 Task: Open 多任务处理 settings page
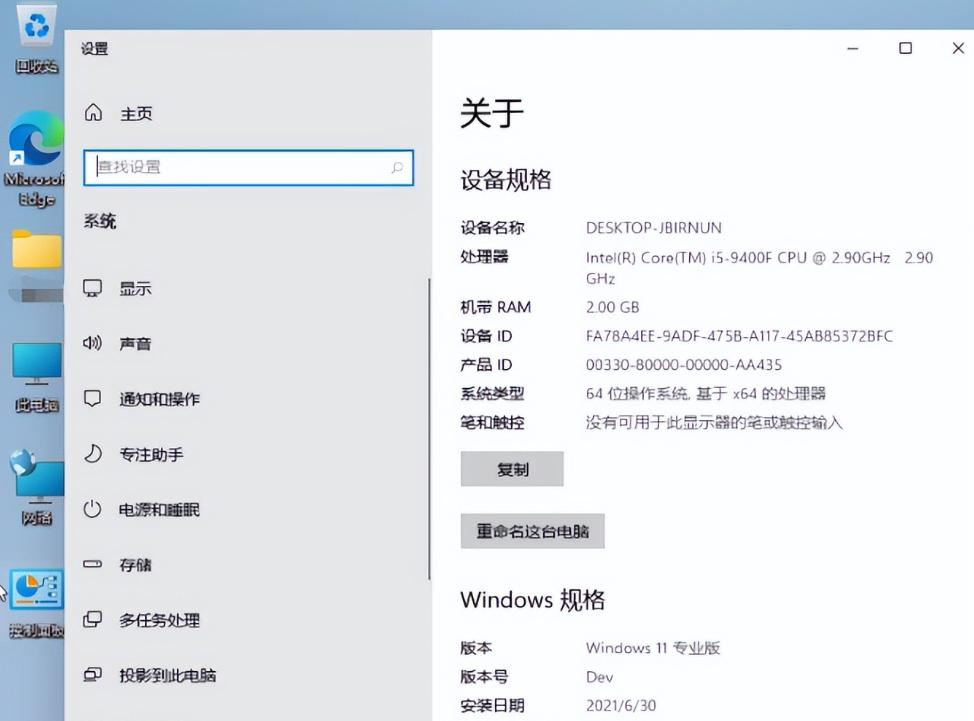[160, 620]
